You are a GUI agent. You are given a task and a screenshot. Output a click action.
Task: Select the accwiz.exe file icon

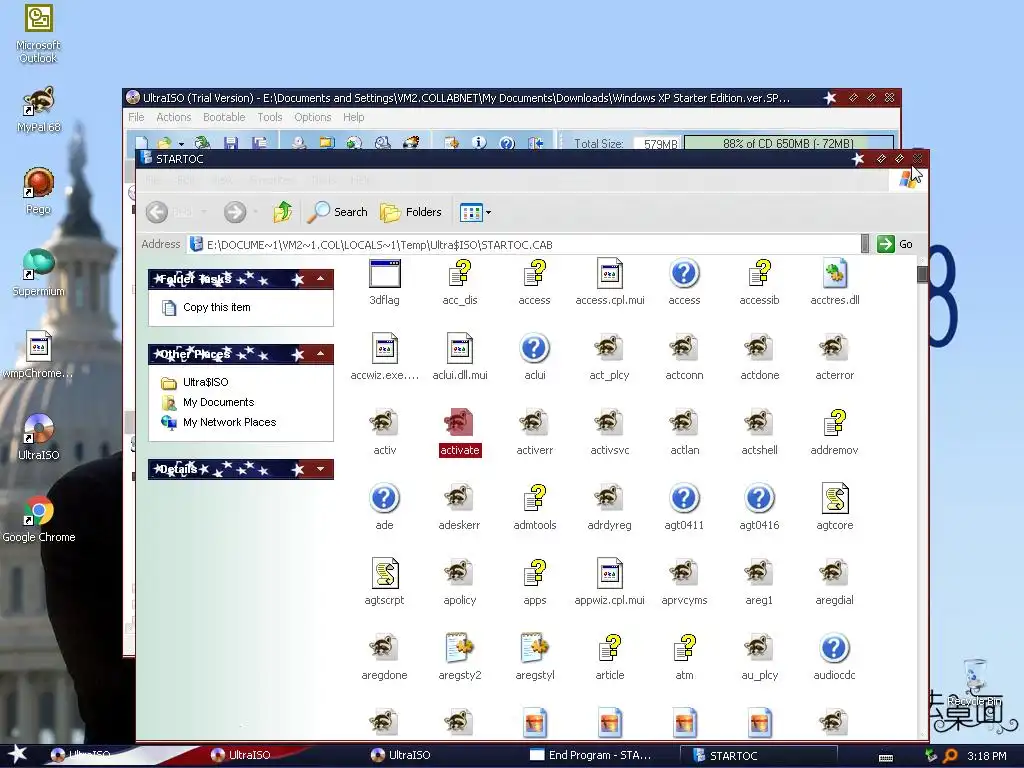[385, 348]
